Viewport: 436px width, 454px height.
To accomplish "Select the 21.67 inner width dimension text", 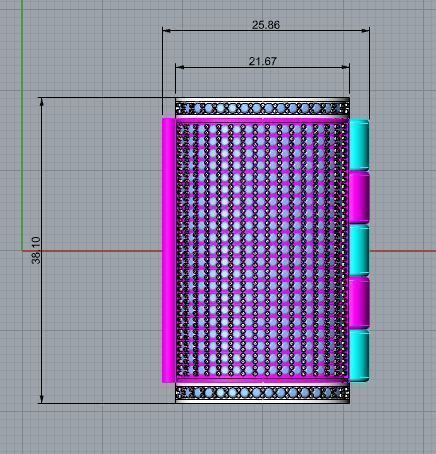I will point(262,61).
